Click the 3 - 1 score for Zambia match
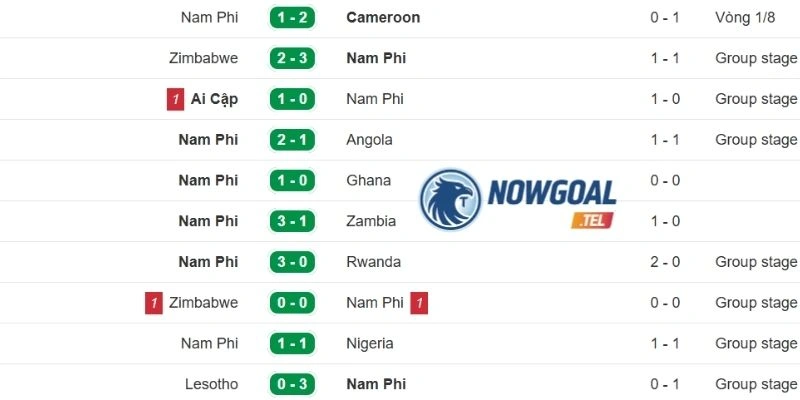 point(292,221)
